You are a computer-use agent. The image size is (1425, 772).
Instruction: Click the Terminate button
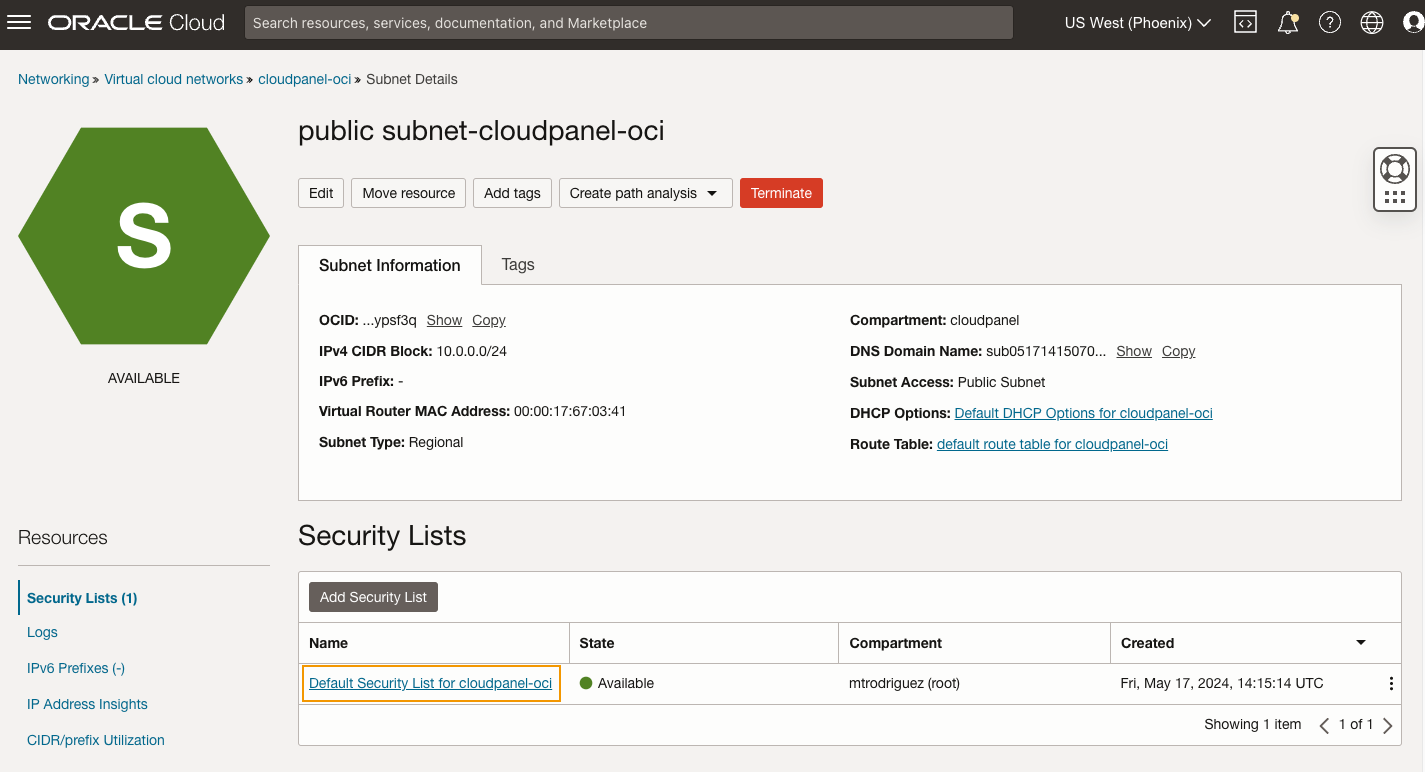pos(781,193)
